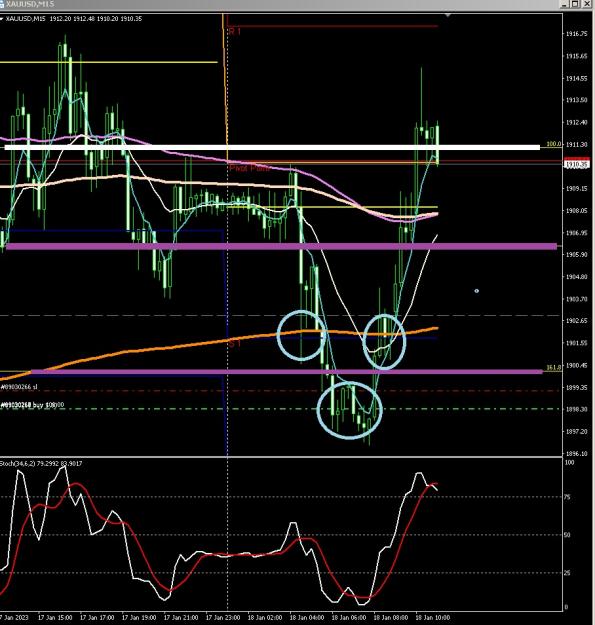The image size is (595, 625).
Task: Select the thick white horizontal line
Action: click(x=272, y=147)
